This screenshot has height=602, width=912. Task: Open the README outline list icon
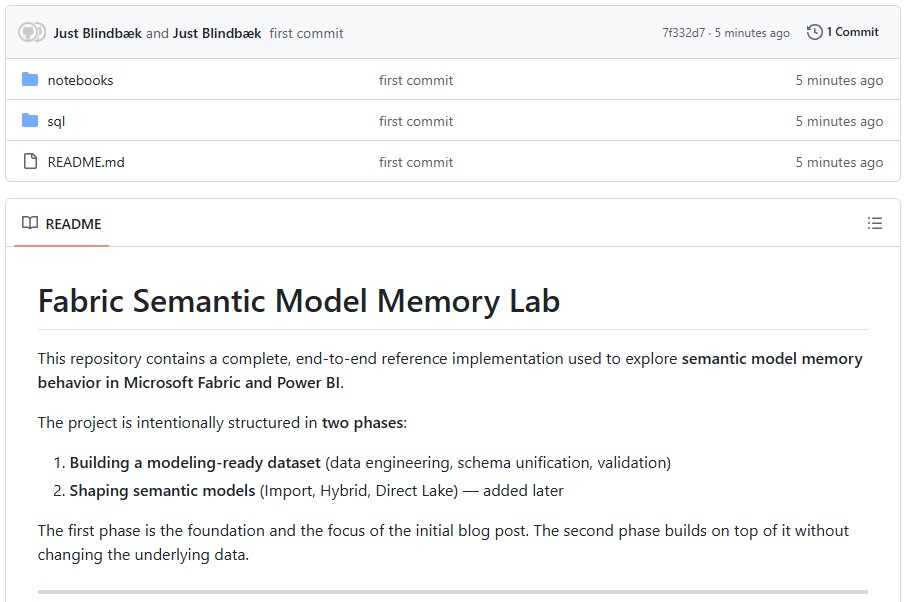tap(876, 223)
